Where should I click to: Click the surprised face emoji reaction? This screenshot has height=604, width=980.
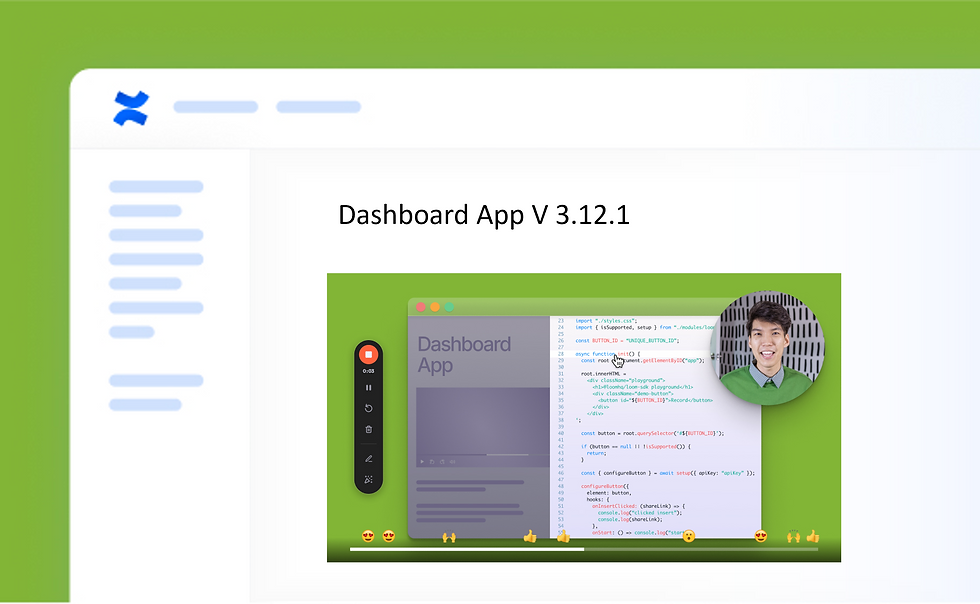[x=689, y=536]
